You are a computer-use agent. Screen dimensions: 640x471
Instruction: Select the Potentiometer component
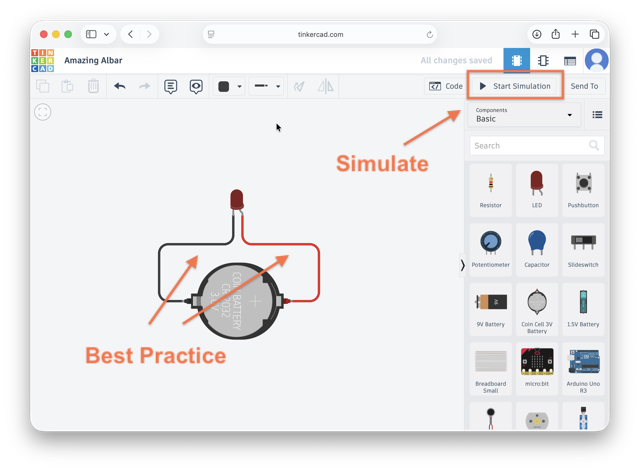click(491, 249)
